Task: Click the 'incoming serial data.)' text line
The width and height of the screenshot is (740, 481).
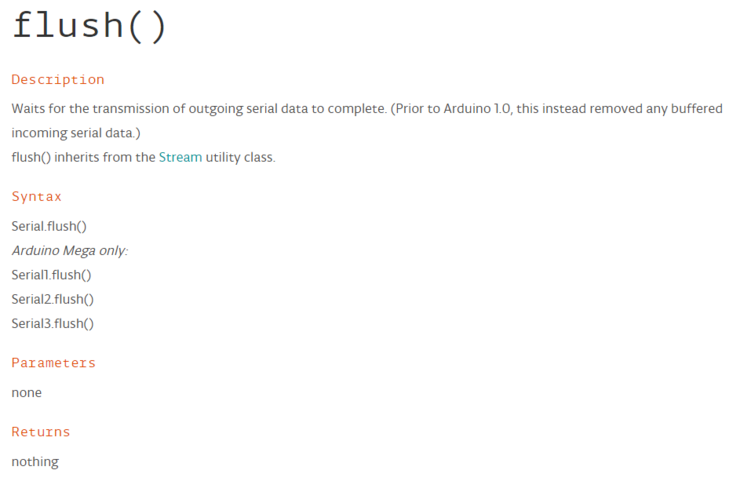Action: (x=76, y=132)
